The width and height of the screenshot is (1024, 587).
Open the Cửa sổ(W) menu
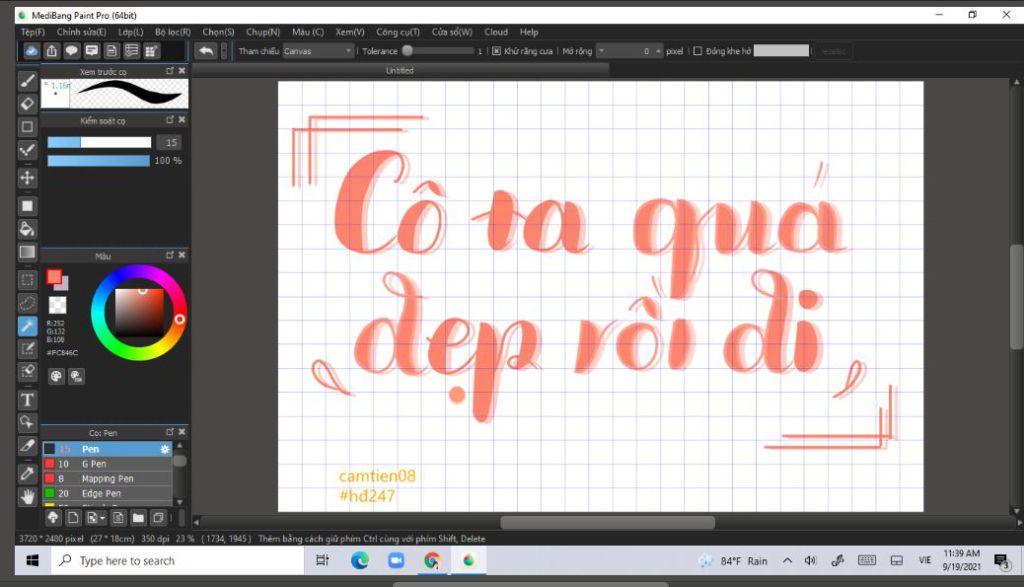452,32
